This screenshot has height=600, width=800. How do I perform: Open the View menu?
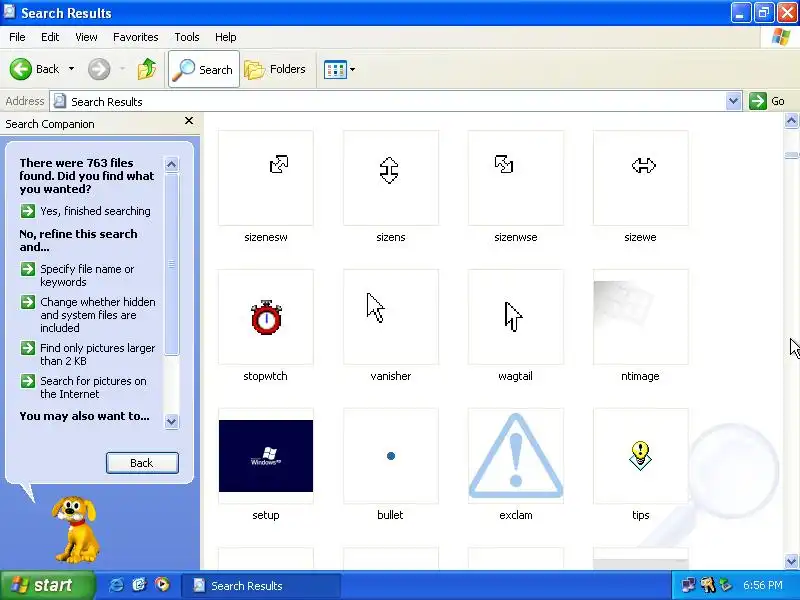[x=86, y=37]
